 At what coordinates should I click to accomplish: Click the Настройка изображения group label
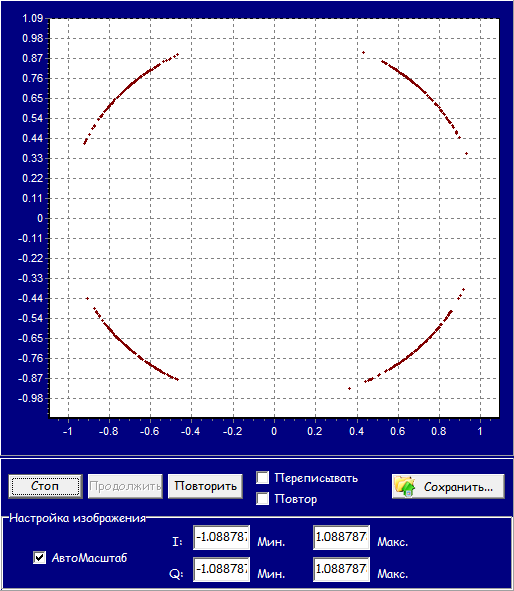pos(78,518)
